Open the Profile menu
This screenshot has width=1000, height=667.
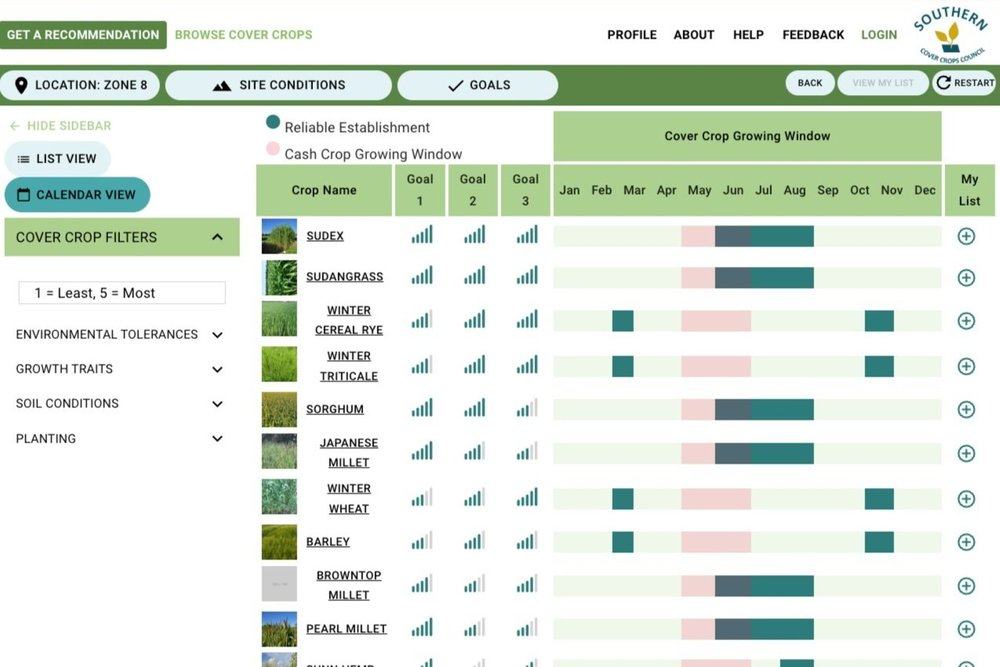(632, 34)
